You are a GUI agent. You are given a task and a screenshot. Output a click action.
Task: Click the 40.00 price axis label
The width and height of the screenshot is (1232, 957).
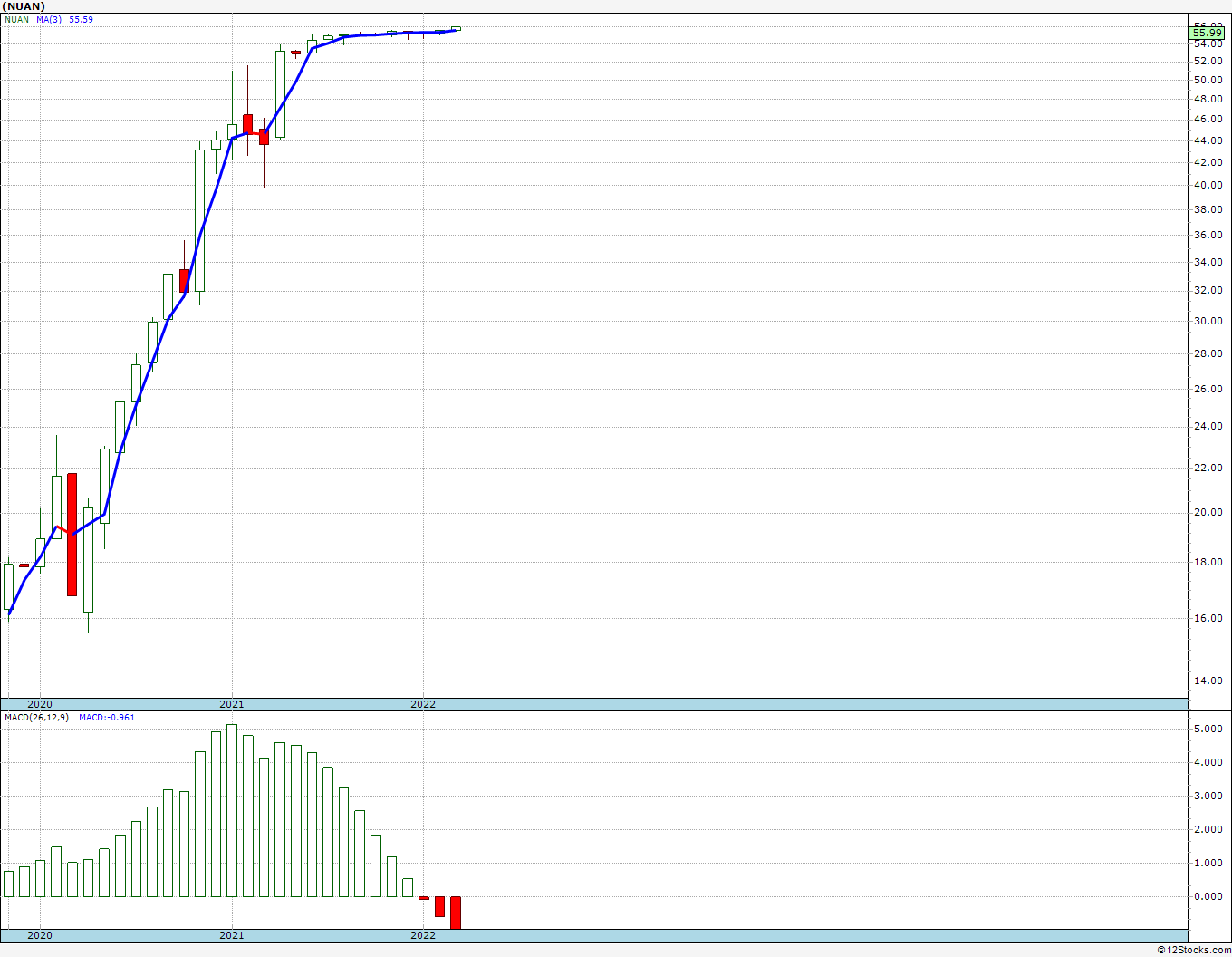(x=1208, y=185)
